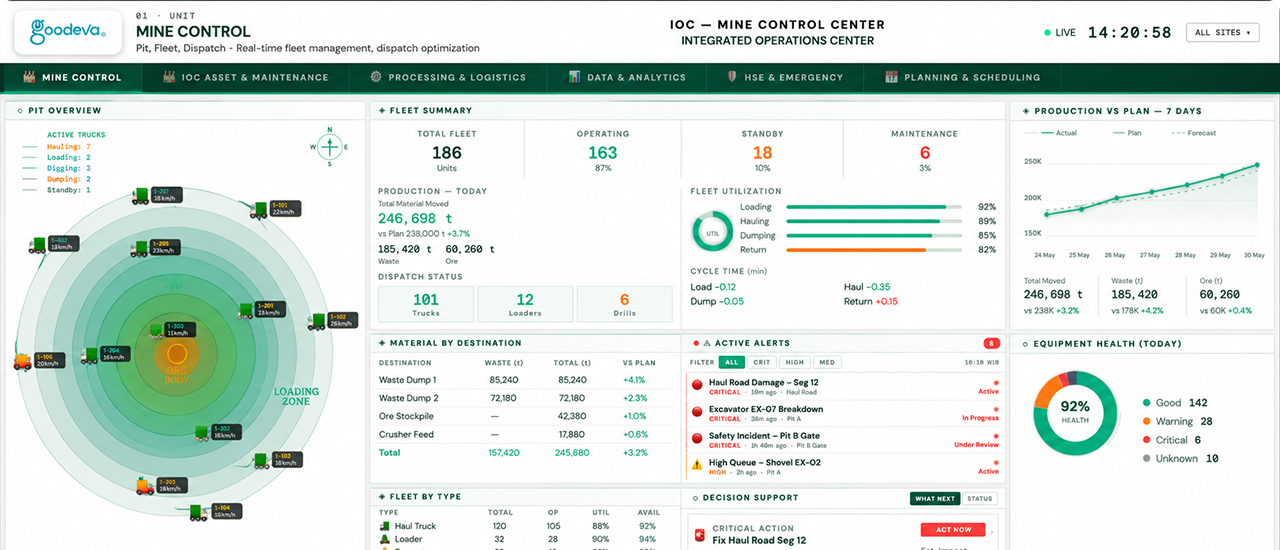Open the IOC Asset & Maintenance tab
Viewport: 1280px width, 550px height.
click(245, 77)
